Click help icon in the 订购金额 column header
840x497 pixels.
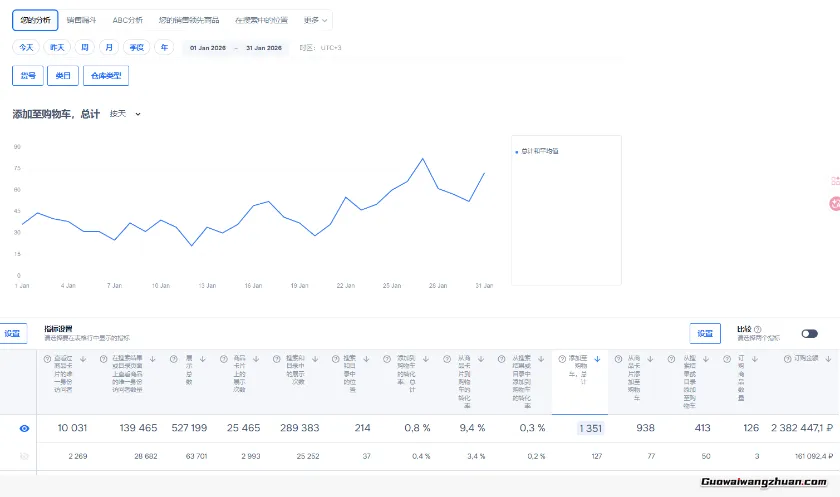coord(789,358)
